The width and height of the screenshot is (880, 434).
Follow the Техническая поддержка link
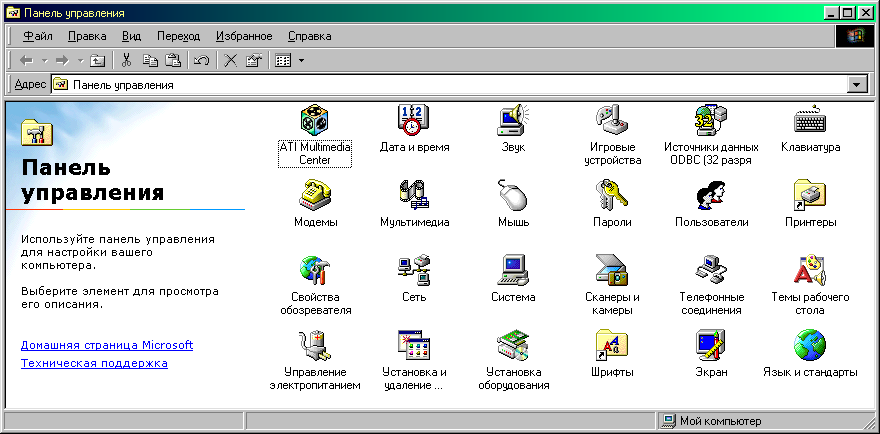click(94, 363)
